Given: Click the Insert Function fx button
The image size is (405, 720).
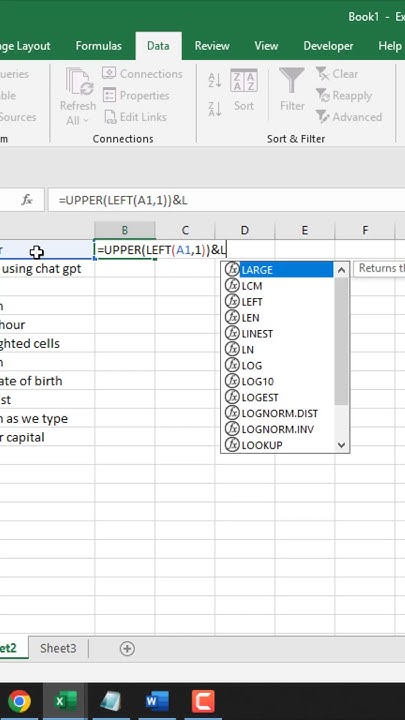Looking at the screenshot, I should (27, 200).
